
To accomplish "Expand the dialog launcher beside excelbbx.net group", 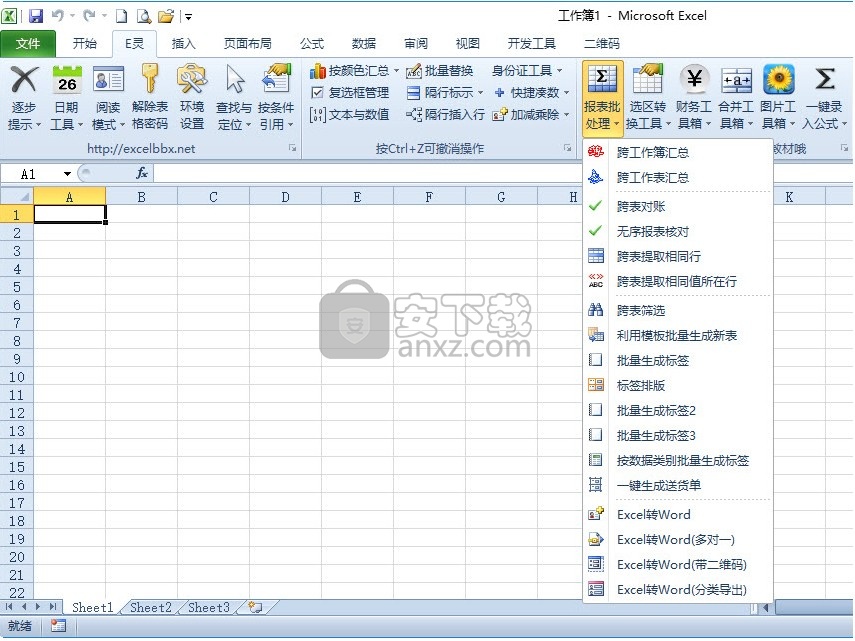I will pyautogui.click(x=292, y=148).
